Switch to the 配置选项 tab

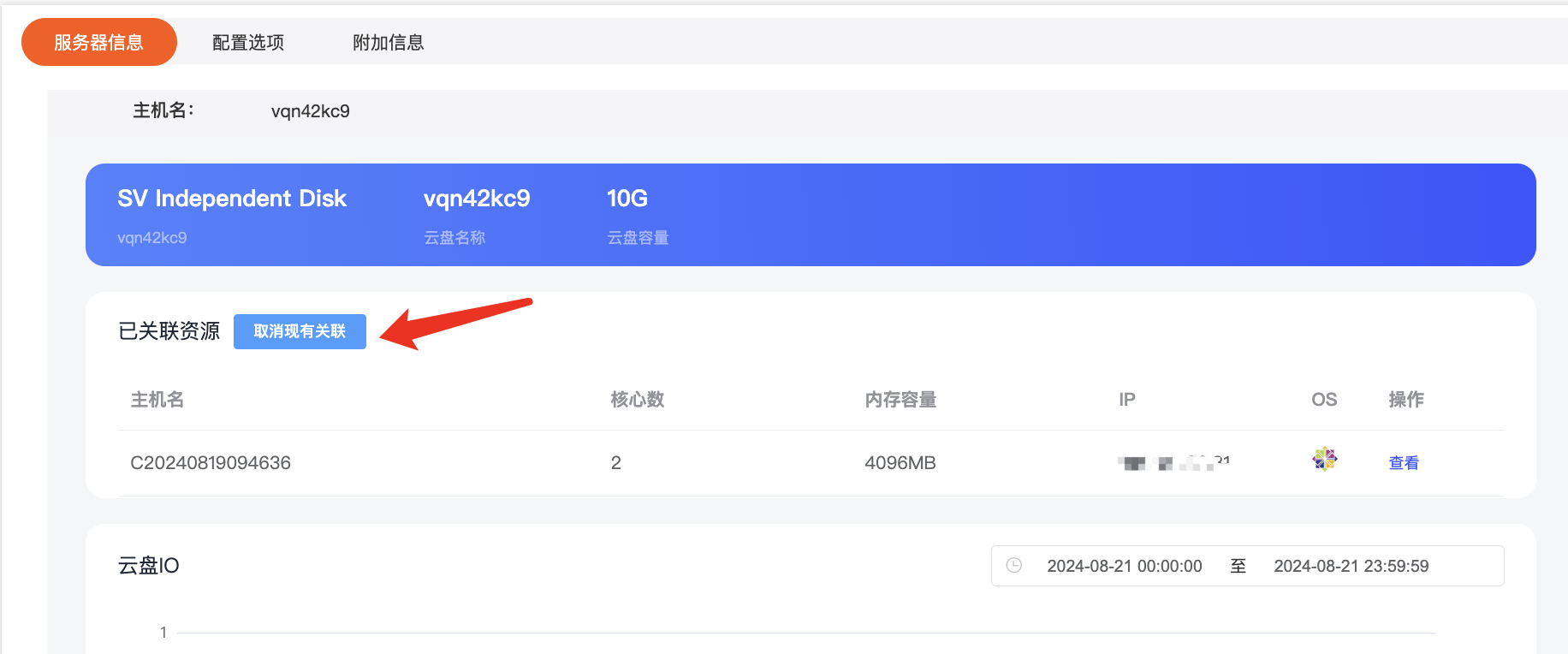(248, 42)
